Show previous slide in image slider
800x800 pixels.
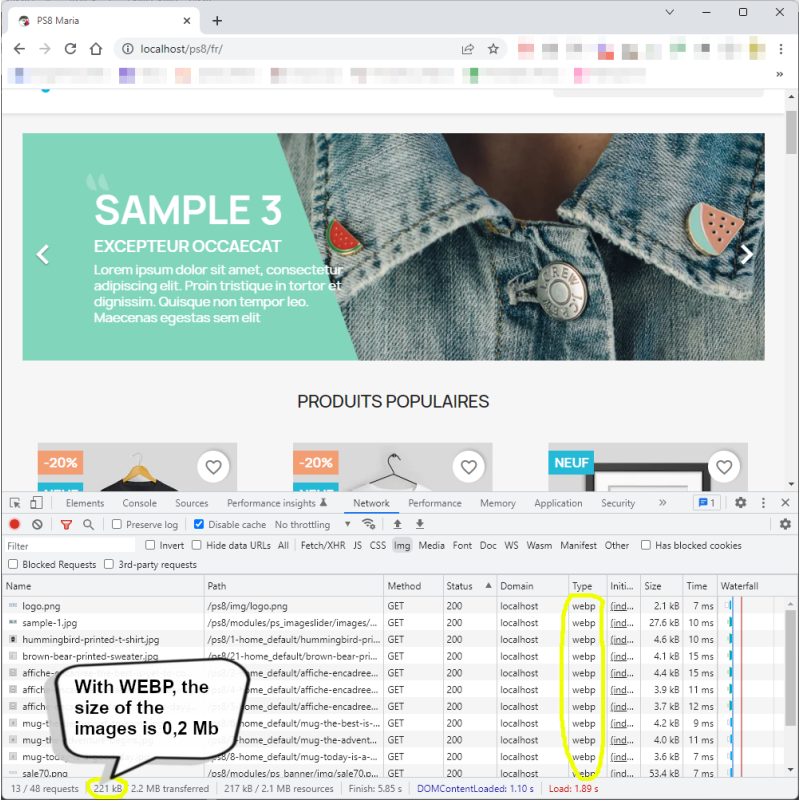coord(43,254)
